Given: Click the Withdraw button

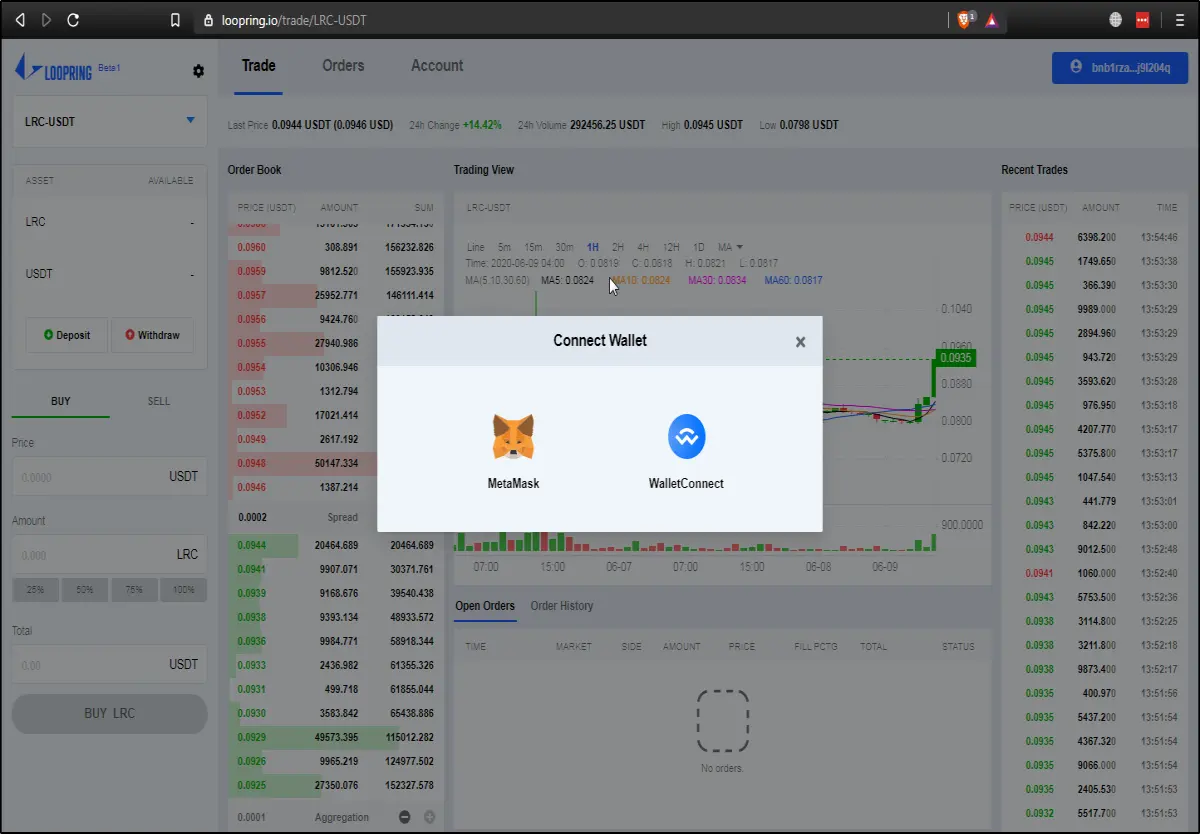Looking at the screenshot, I should tap(152, 335).
